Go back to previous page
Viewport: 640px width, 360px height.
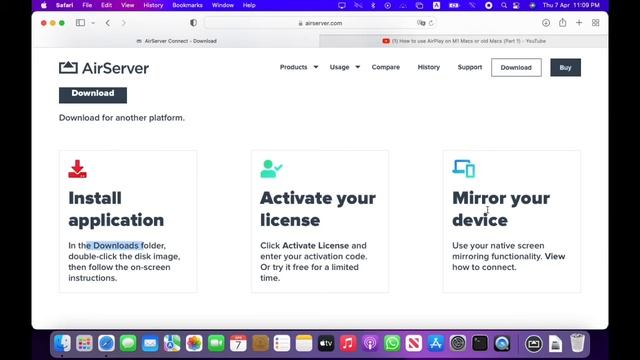[x=108, y=23]
